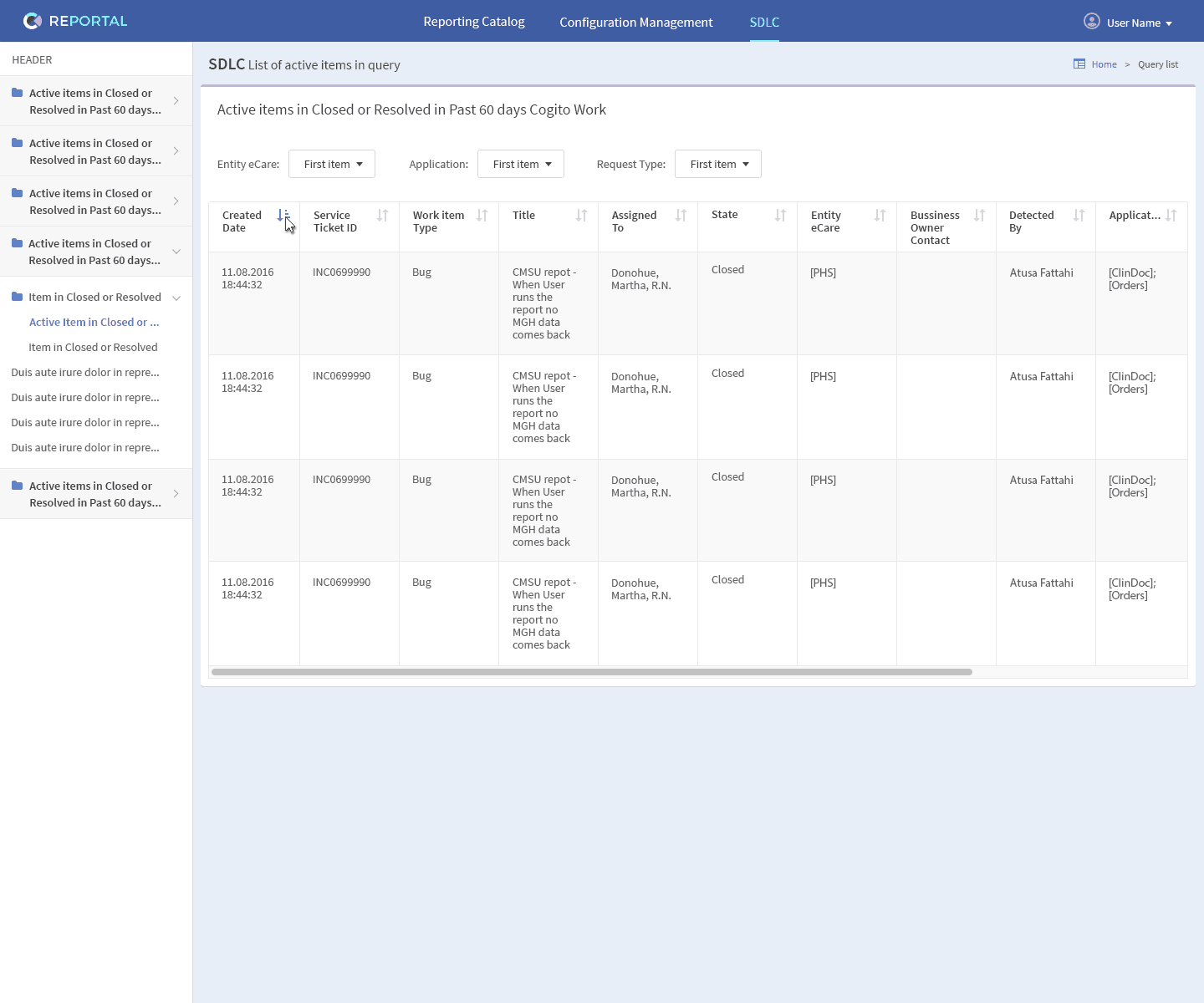Open the Application filter dropdown
This screenshot has height=1003, width=1204.
coord(521,164)
